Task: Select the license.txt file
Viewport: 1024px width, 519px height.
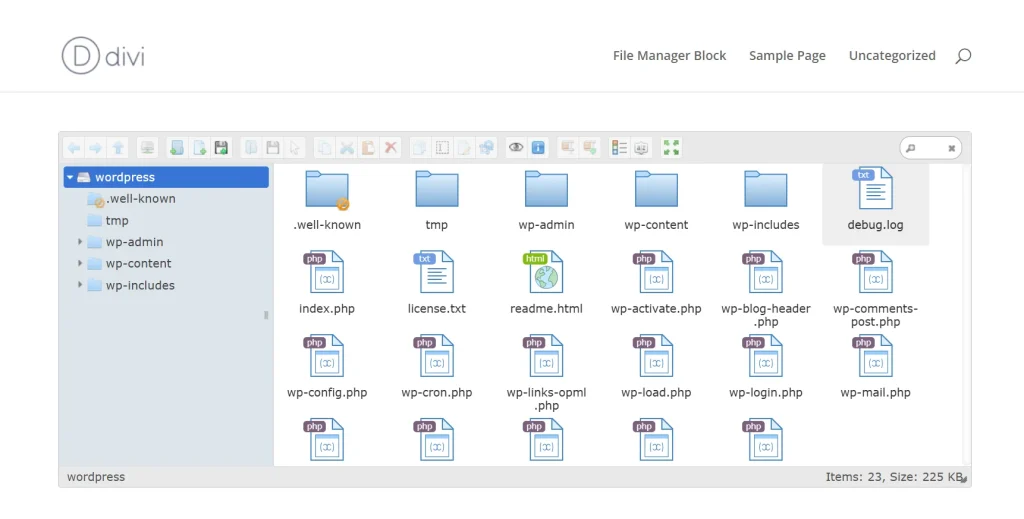Action: pos(436,282)
